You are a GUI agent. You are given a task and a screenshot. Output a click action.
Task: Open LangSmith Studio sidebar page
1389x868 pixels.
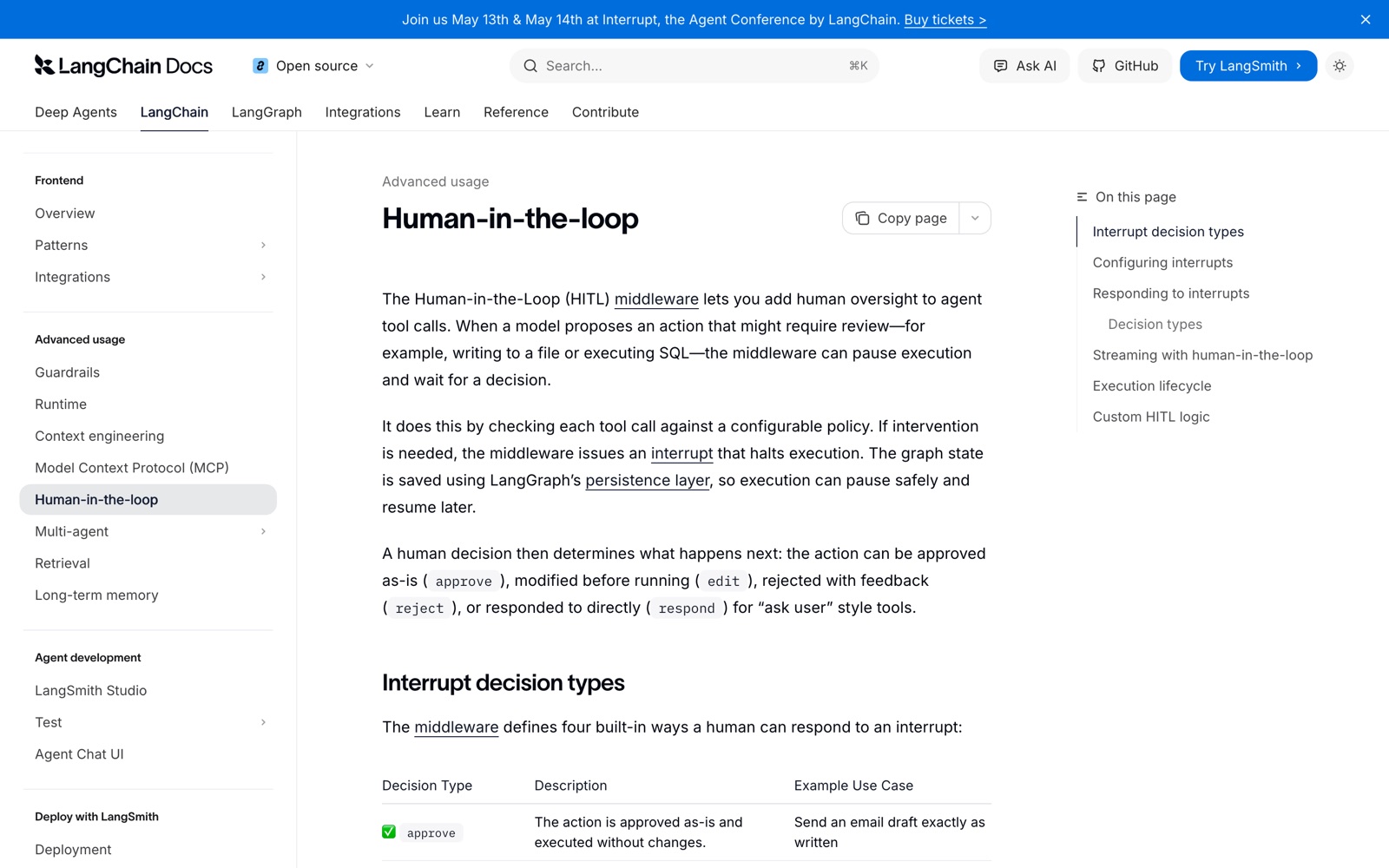[90, 690]
